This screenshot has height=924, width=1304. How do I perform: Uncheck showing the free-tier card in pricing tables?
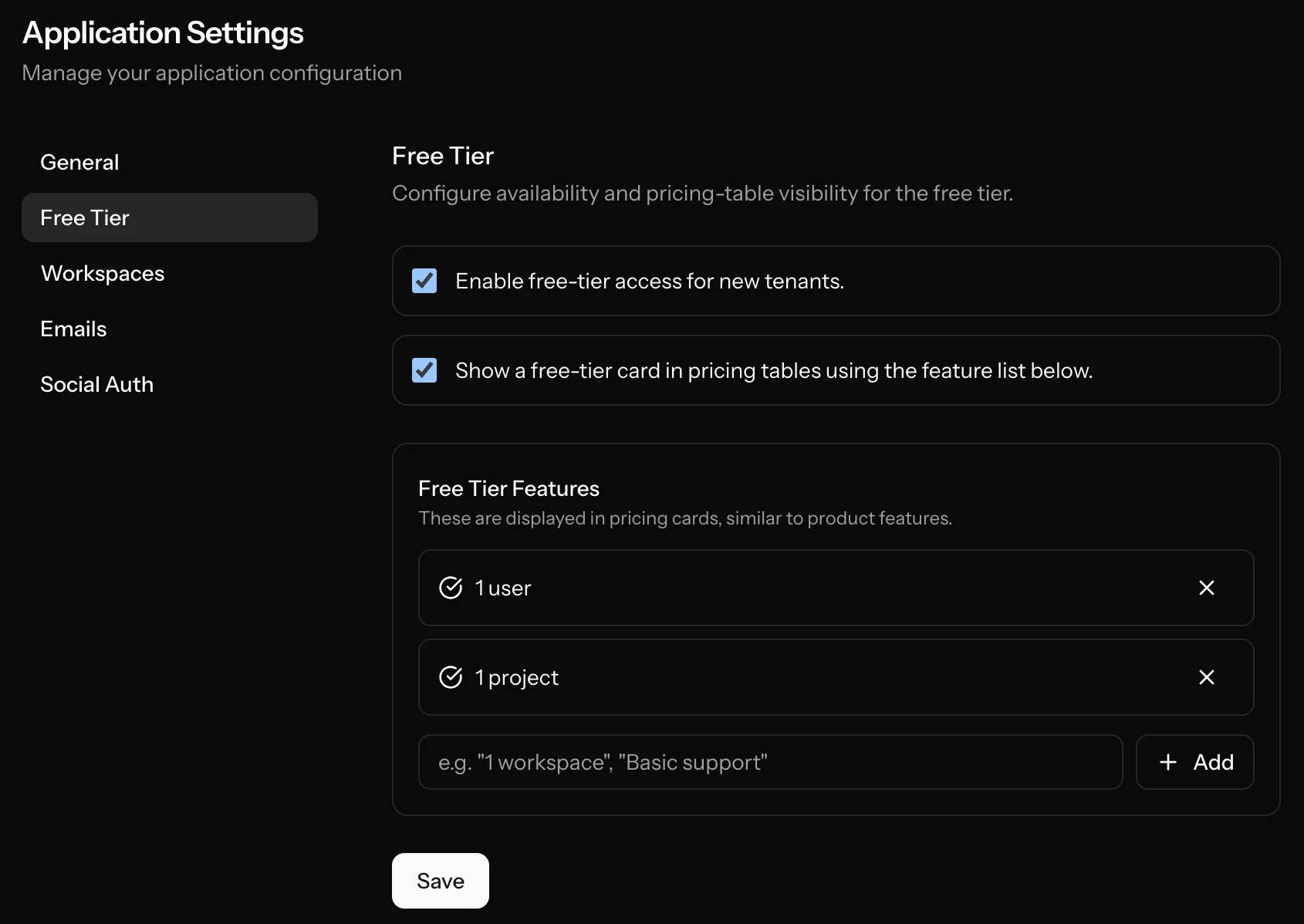(424, 370)
